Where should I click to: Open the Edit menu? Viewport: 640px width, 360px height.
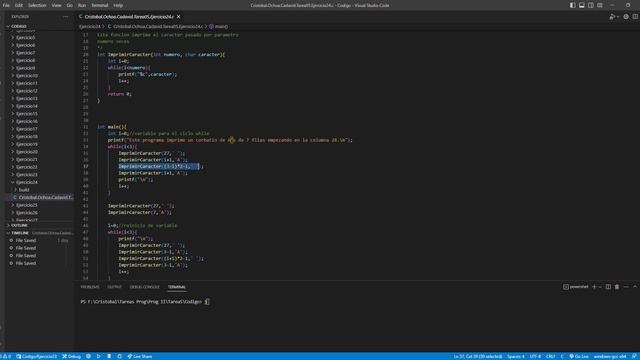pos(19,5)
